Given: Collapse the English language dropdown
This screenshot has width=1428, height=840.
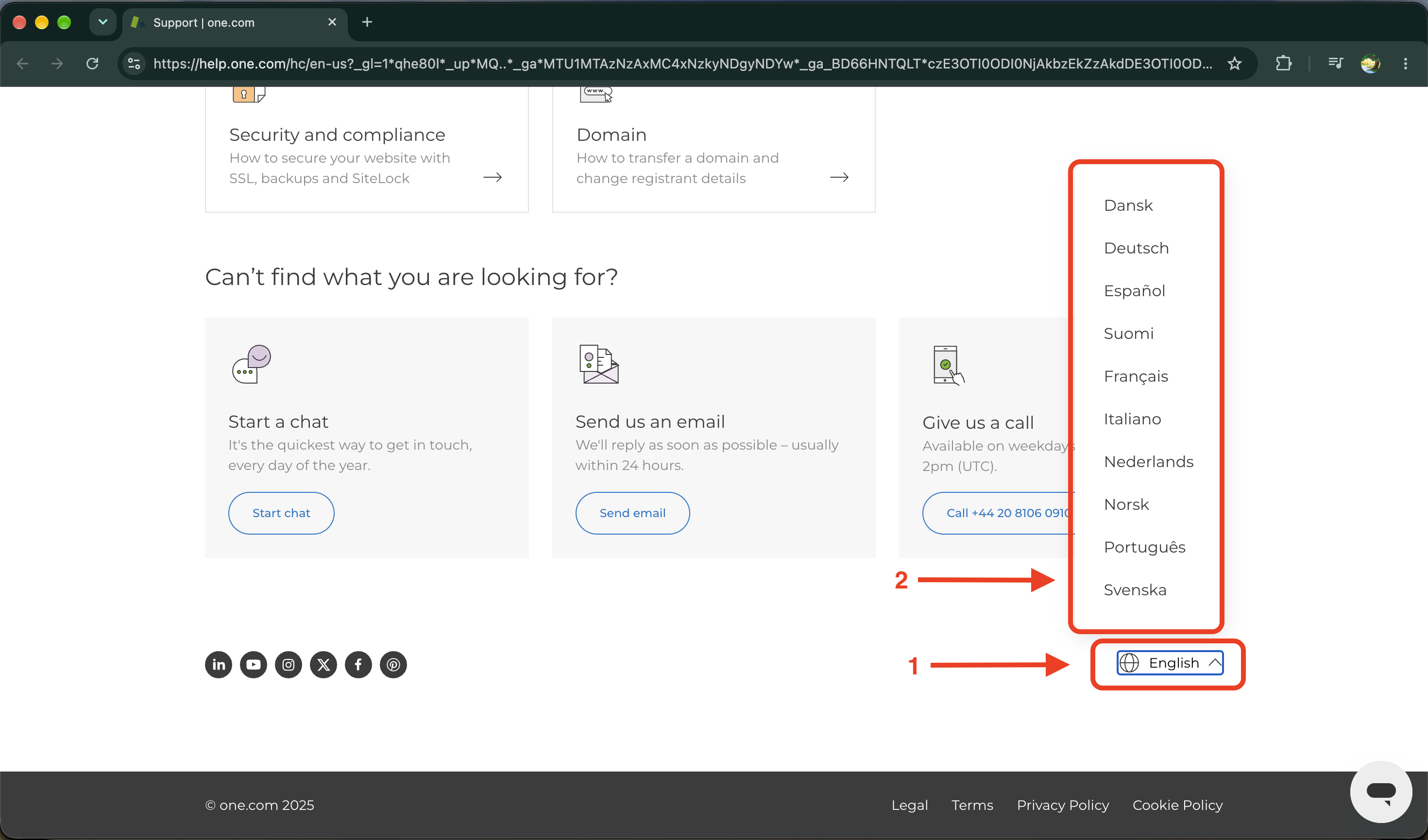Looking at the screenshot, I should coord(1170,663).
